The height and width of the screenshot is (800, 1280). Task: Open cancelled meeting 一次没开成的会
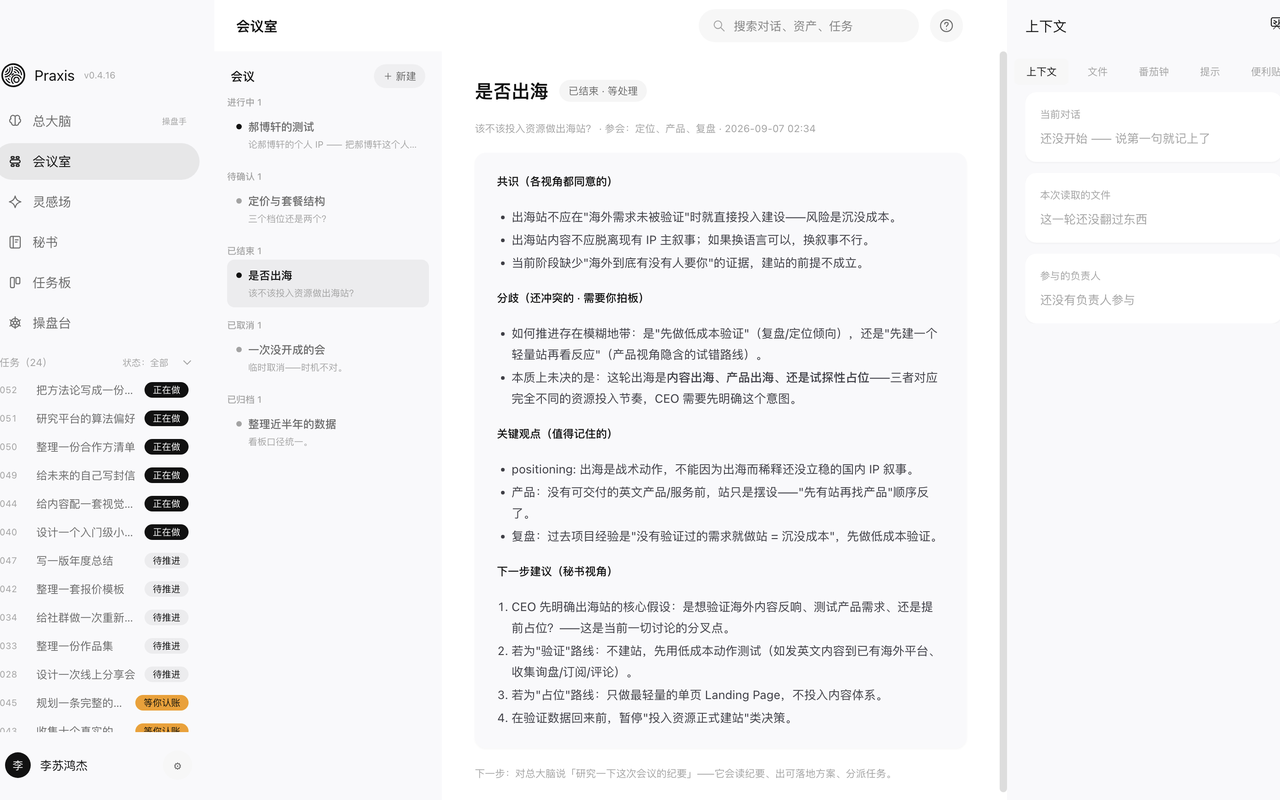328,358
